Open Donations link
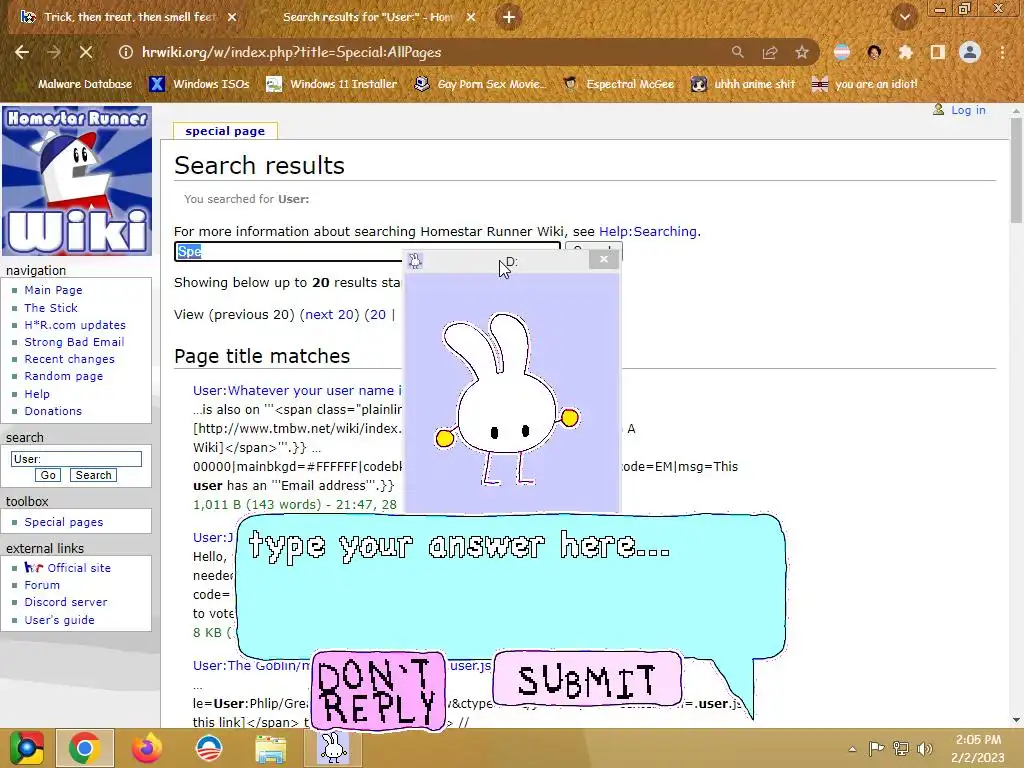 click(x=53, y=411)
